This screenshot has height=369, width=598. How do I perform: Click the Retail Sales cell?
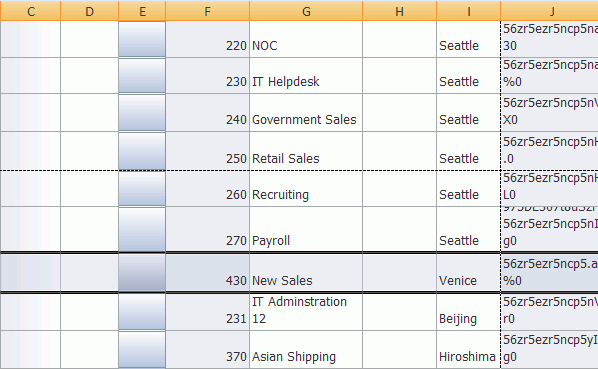tap(306, 151)
